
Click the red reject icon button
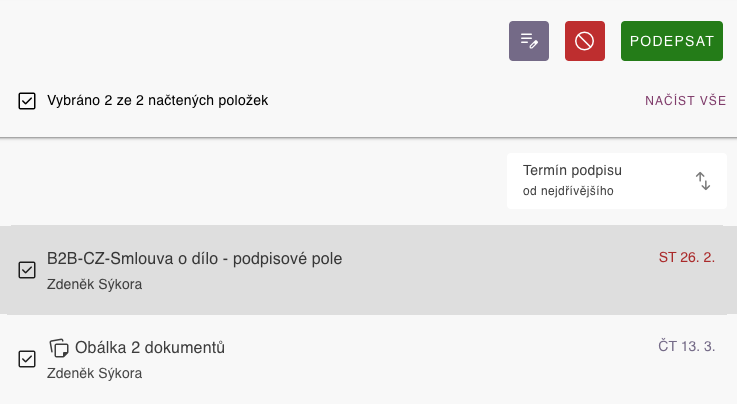(585, 41)
